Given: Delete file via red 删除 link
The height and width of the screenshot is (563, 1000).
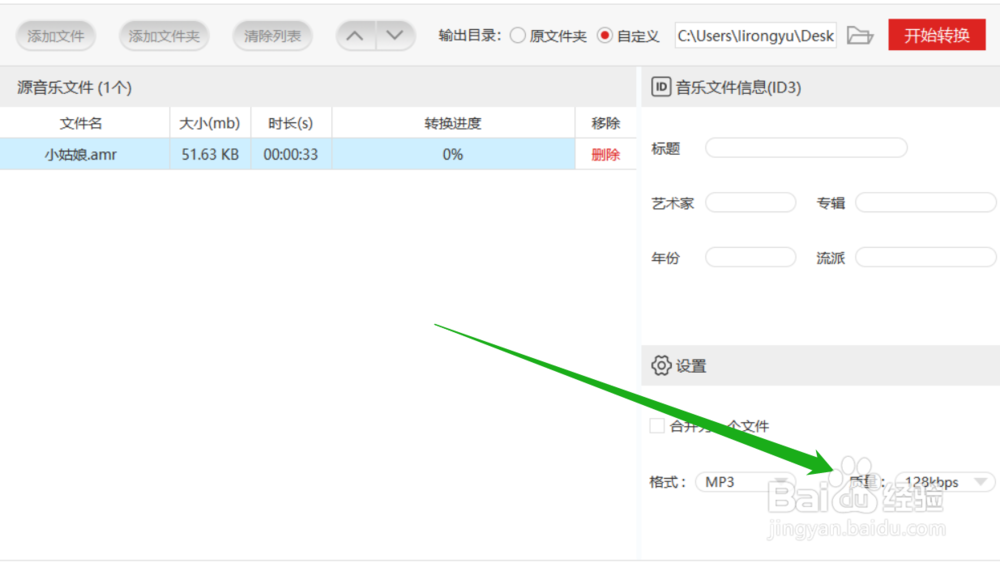Looking at the screenshot, I should (x=605, y=154).
